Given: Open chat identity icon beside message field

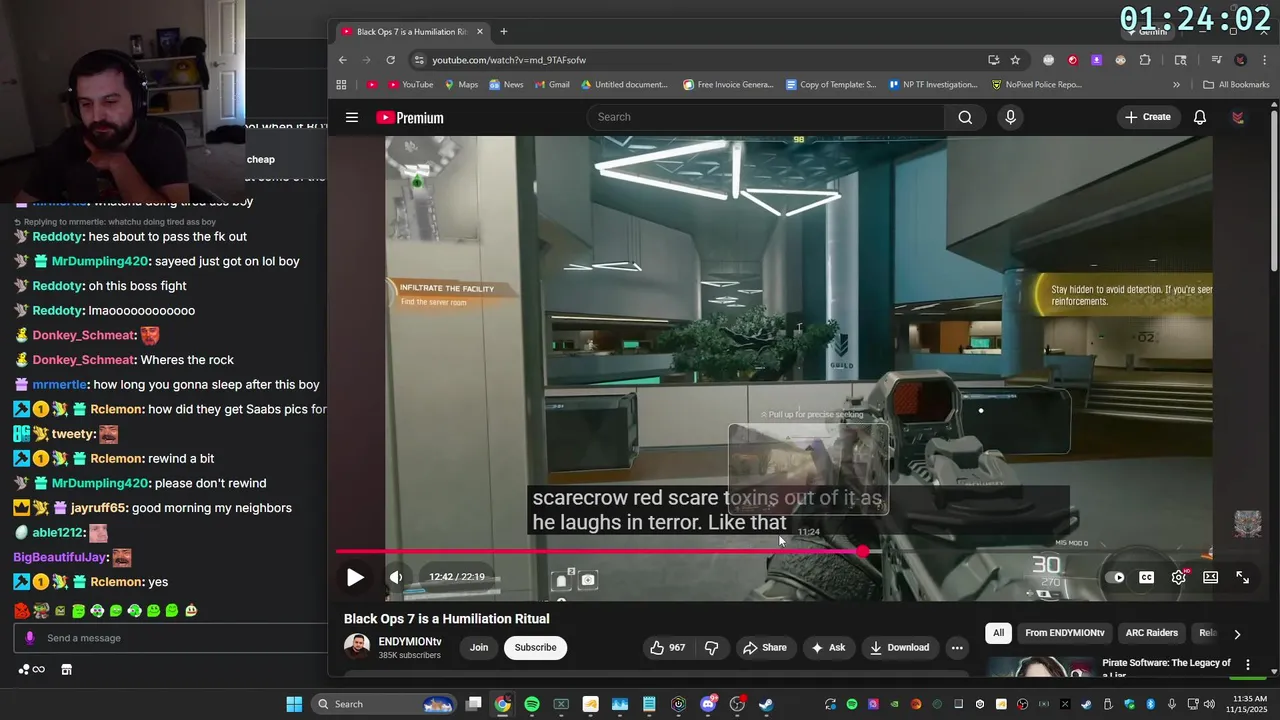Looking at the screenshot, I should tap(29, 638).
